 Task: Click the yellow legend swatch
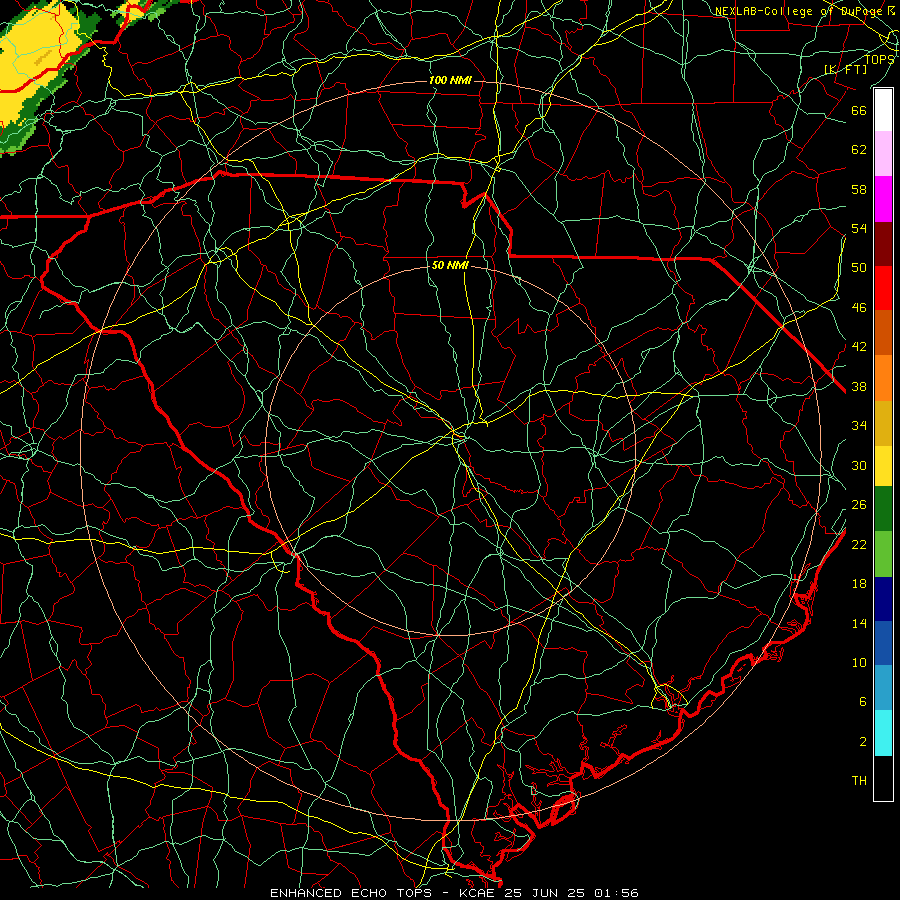point(883,465)
